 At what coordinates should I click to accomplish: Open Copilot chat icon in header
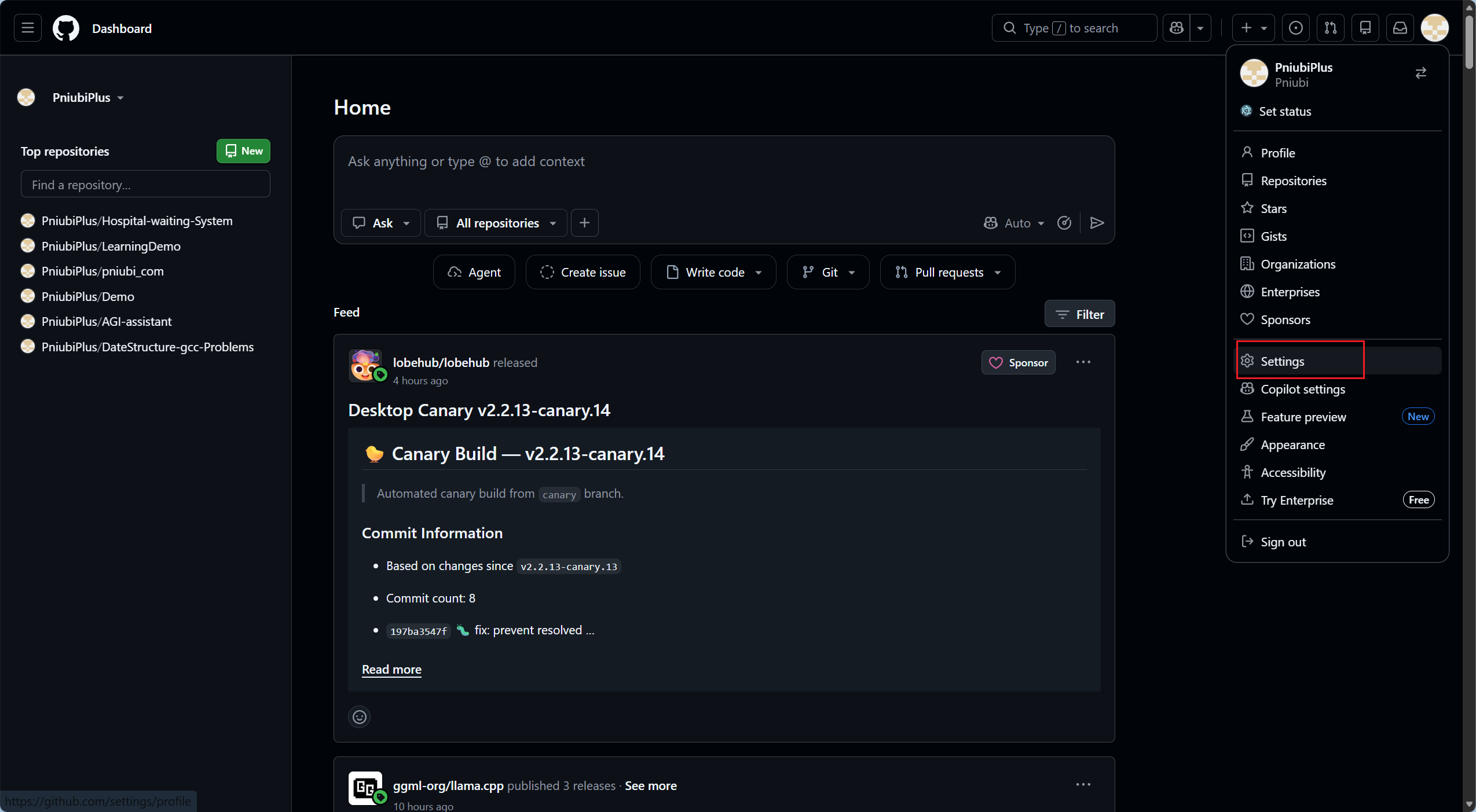click(1177, 28)
